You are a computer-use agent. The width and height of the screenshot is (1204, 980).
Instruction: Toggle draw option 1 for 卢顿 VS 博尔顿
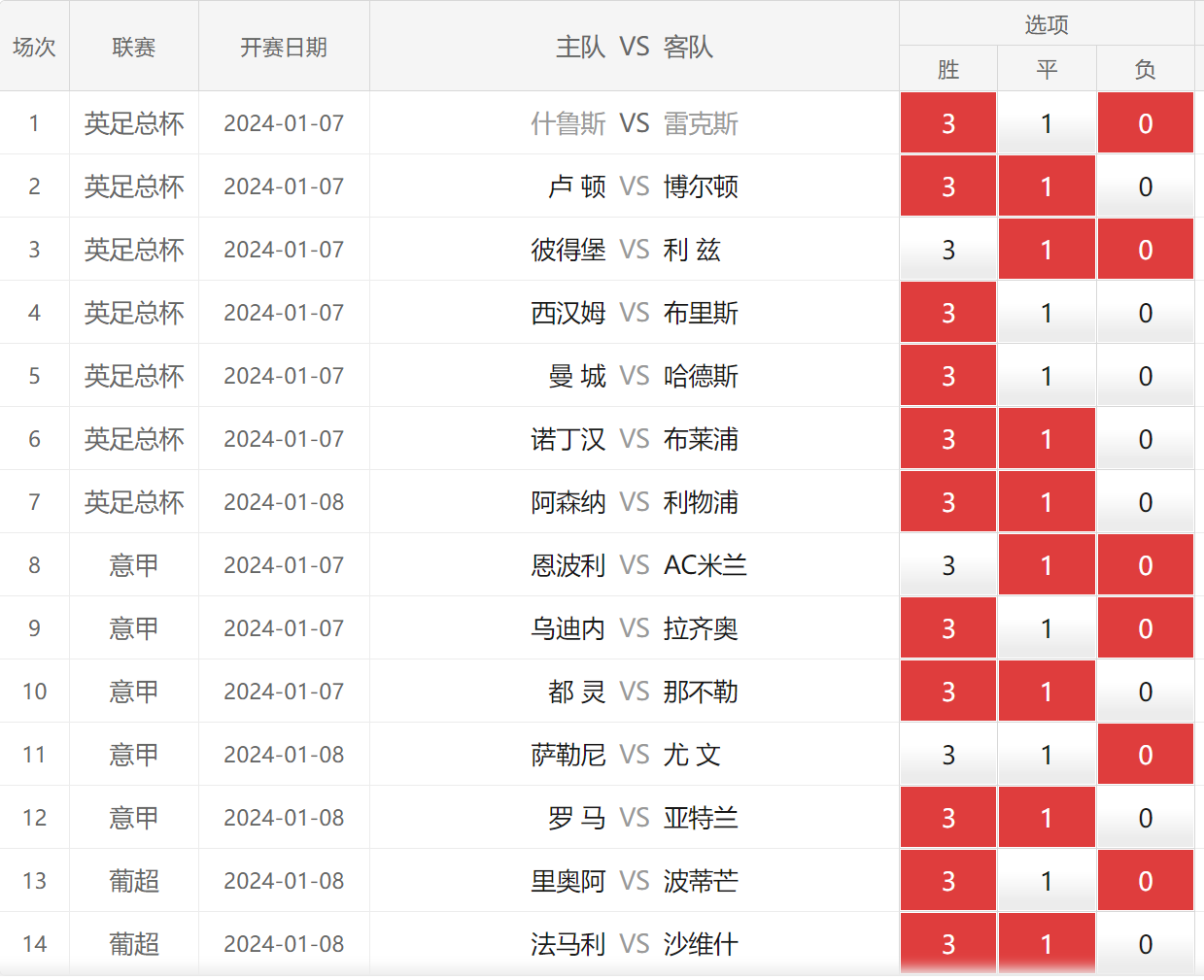pyautogui.click(x=1047, y=186)
